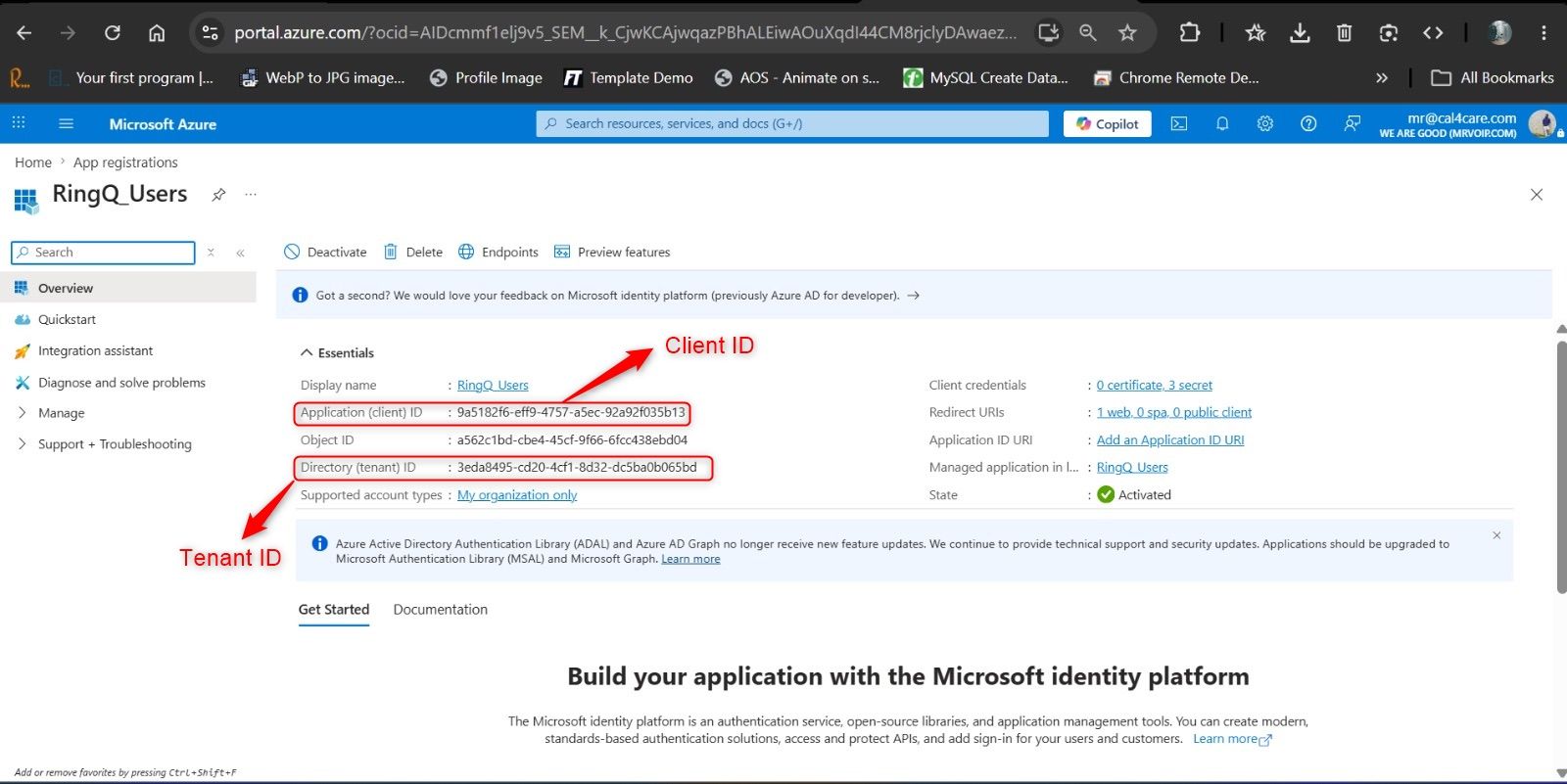Open the 0 certificate, 3 secret link
The height and width of the screenshot is (784, 1567).
[x=1155, y=386]
